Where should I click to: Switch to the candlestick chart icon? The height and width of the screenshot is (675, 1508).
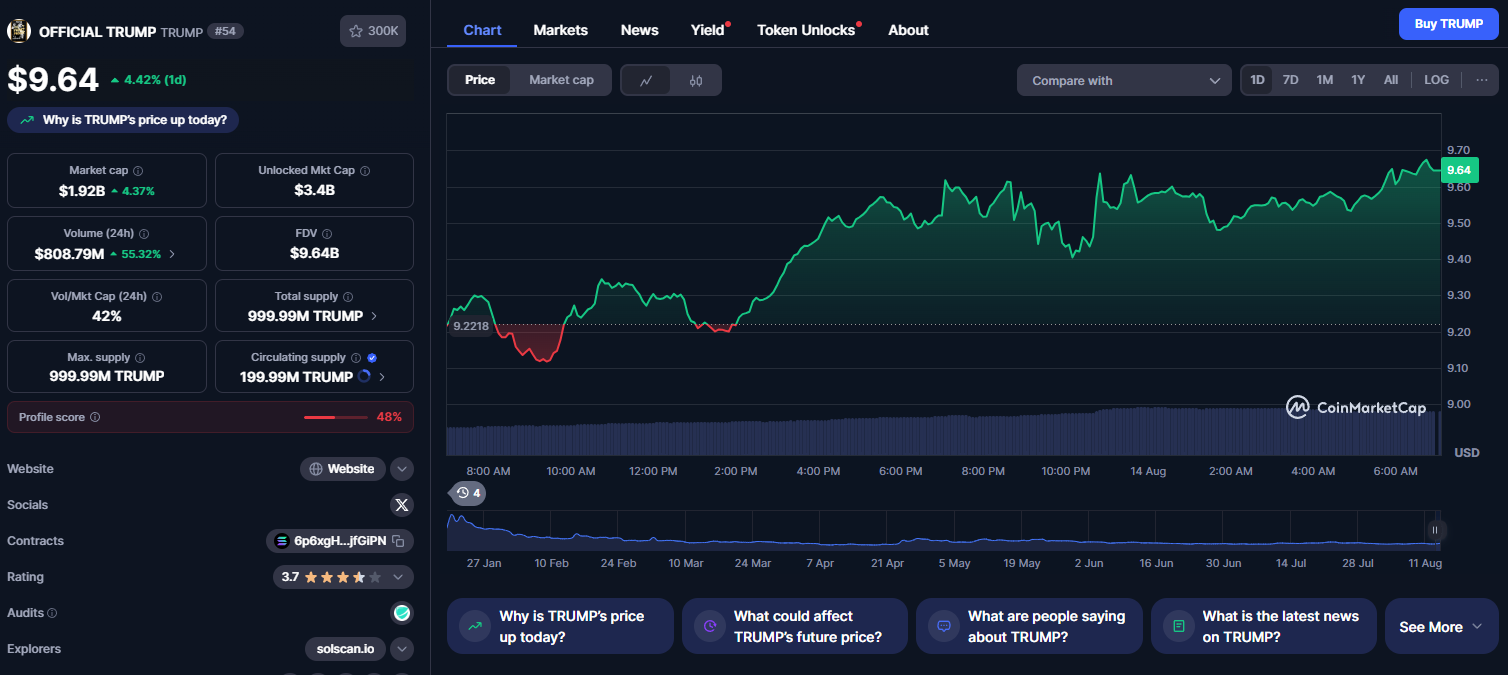[696, 81]
